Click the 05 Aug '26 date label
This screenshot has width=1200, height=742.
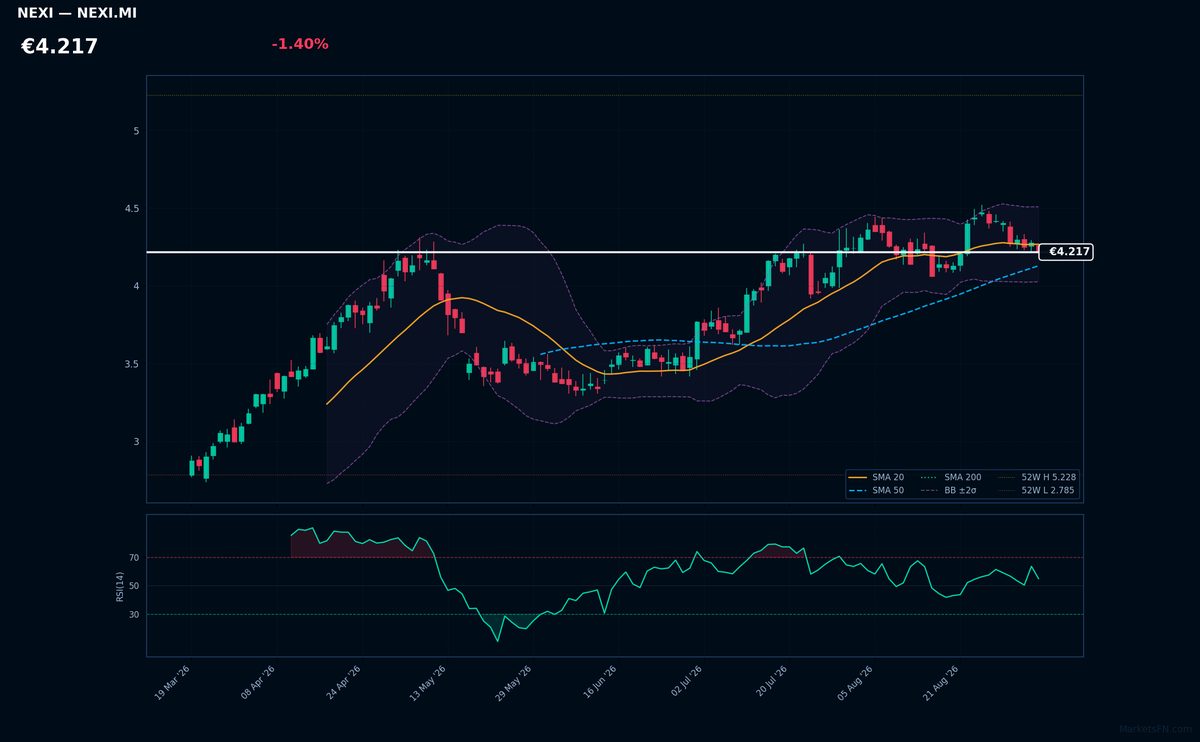(855, 683)
